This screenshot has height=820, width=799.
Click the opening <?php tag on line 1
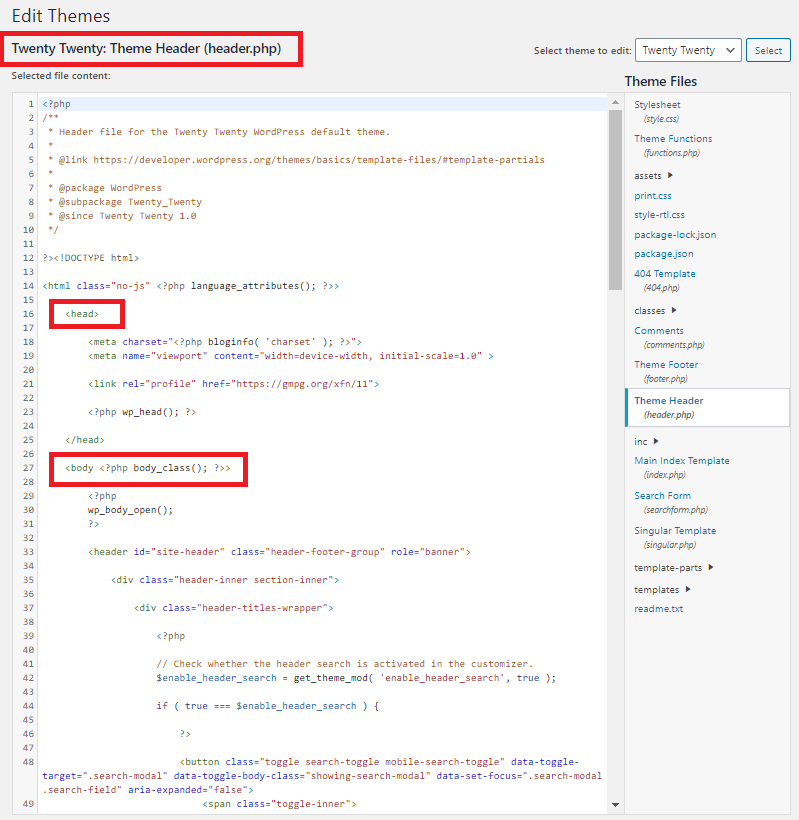click(56, 104)
